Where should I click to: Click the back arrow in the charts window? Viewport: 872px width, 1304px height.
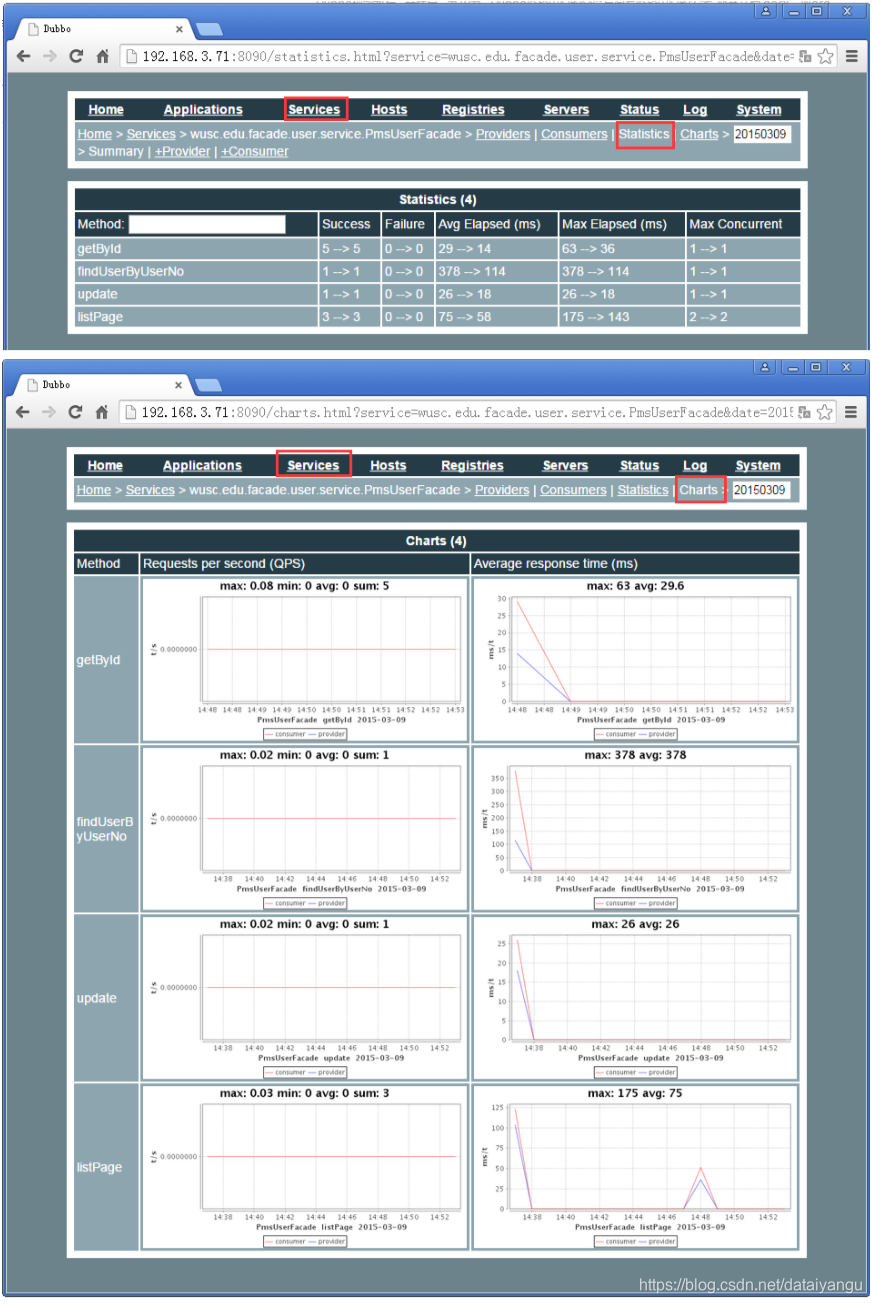(22, 412)
